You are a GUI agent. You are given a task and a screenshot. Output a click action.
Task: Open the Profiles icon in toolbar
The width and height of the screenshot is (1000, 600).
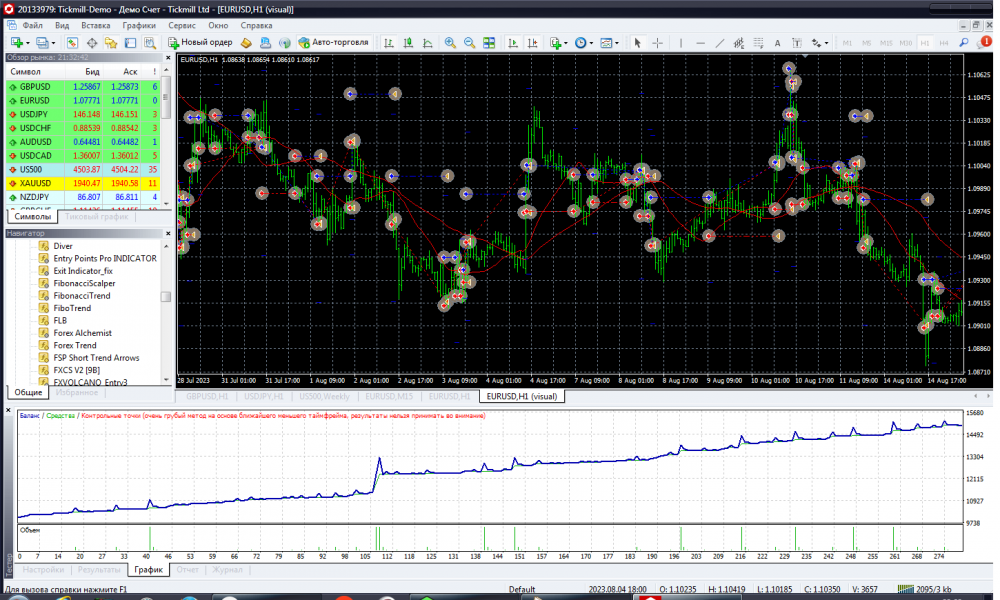[42, 43]
